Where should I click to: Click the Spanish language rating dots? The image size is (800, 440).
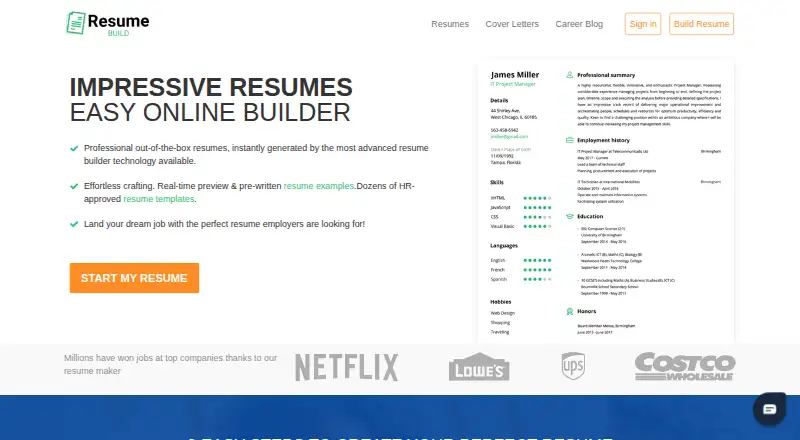coord(537,279)
